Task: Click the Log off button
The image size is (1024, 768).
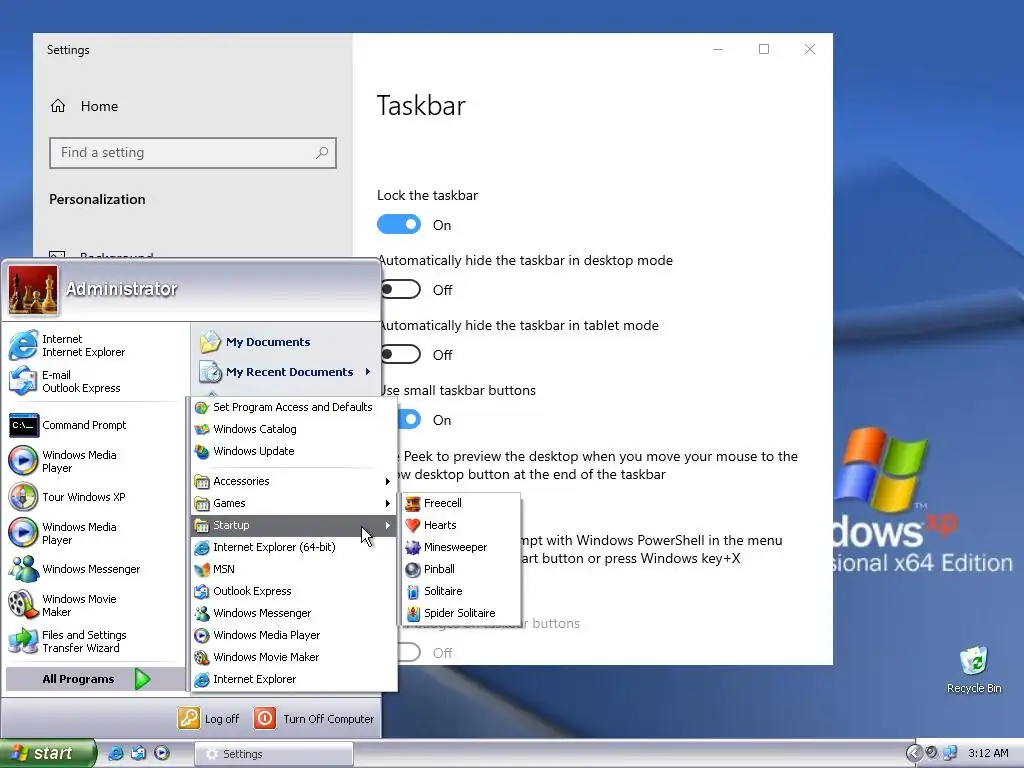Action: (209, 718)
